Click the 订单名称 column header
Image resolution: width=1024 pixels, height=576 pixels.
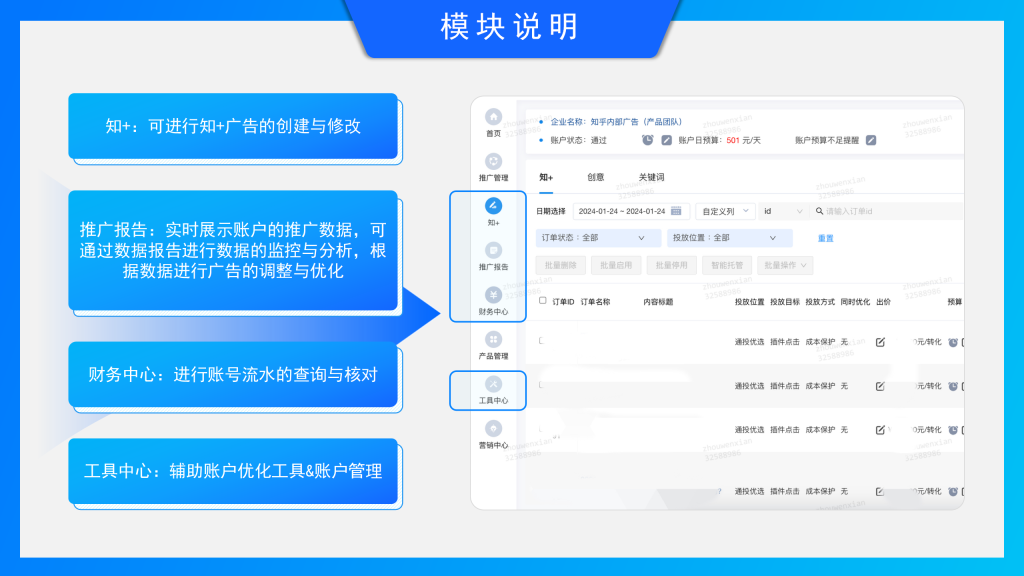point(595,302)
